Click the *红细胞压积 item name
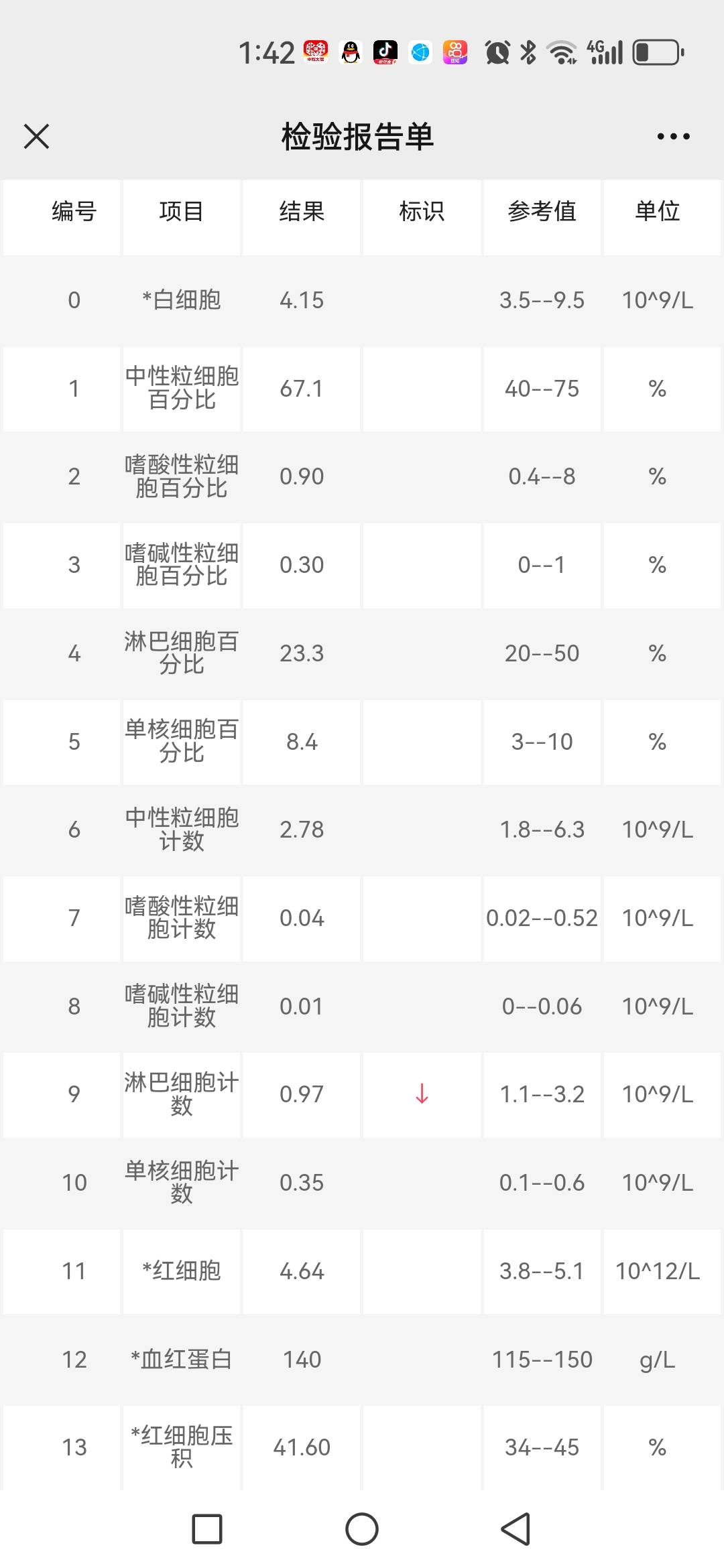This screenshot has width=724, height=1568. tap(182, 1446)
